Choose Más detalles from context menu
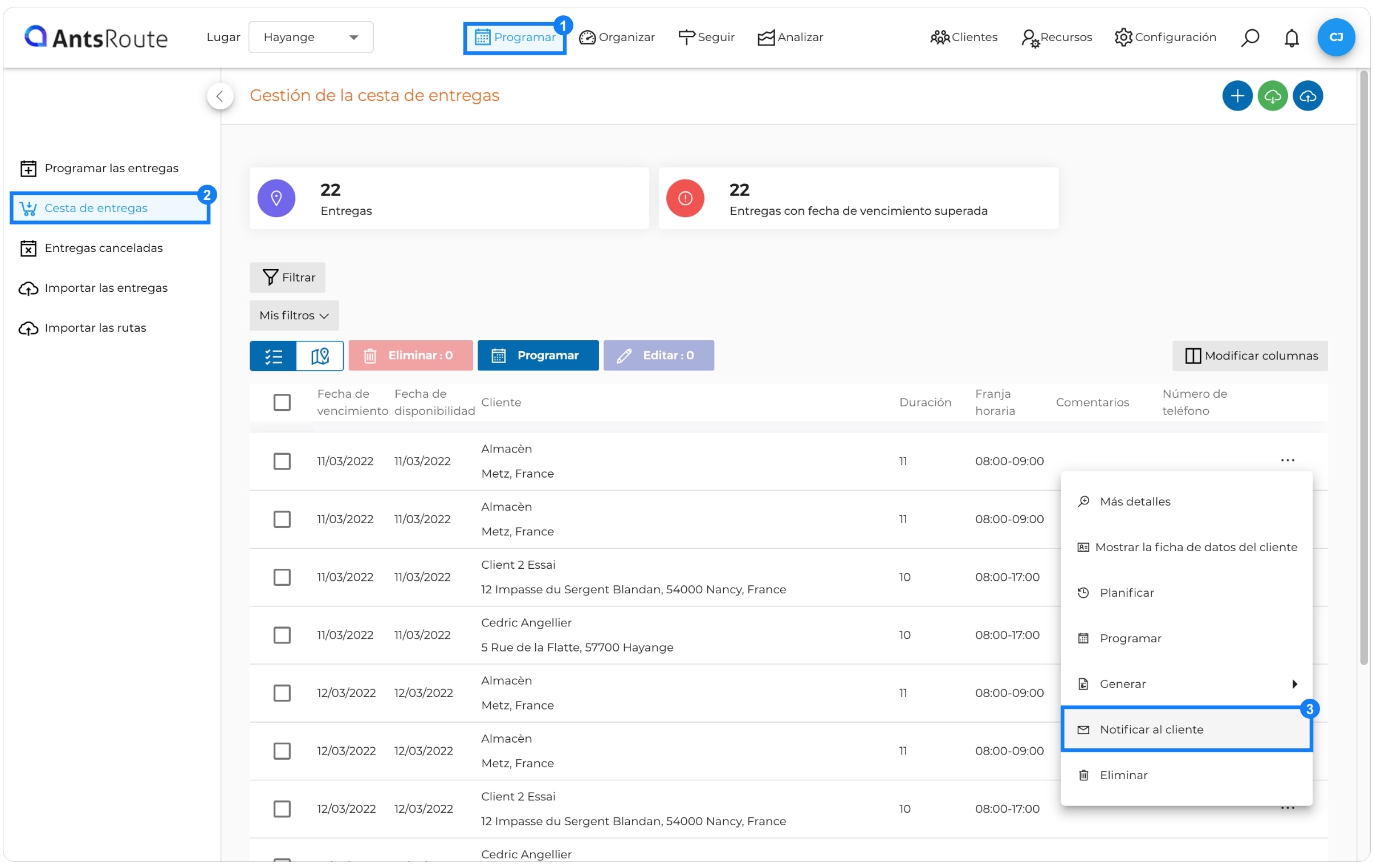 click(x=1186, y=502)
